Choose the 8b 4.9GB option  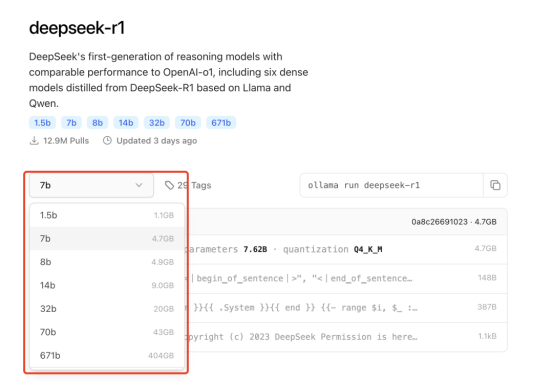(x=107, y=262)
